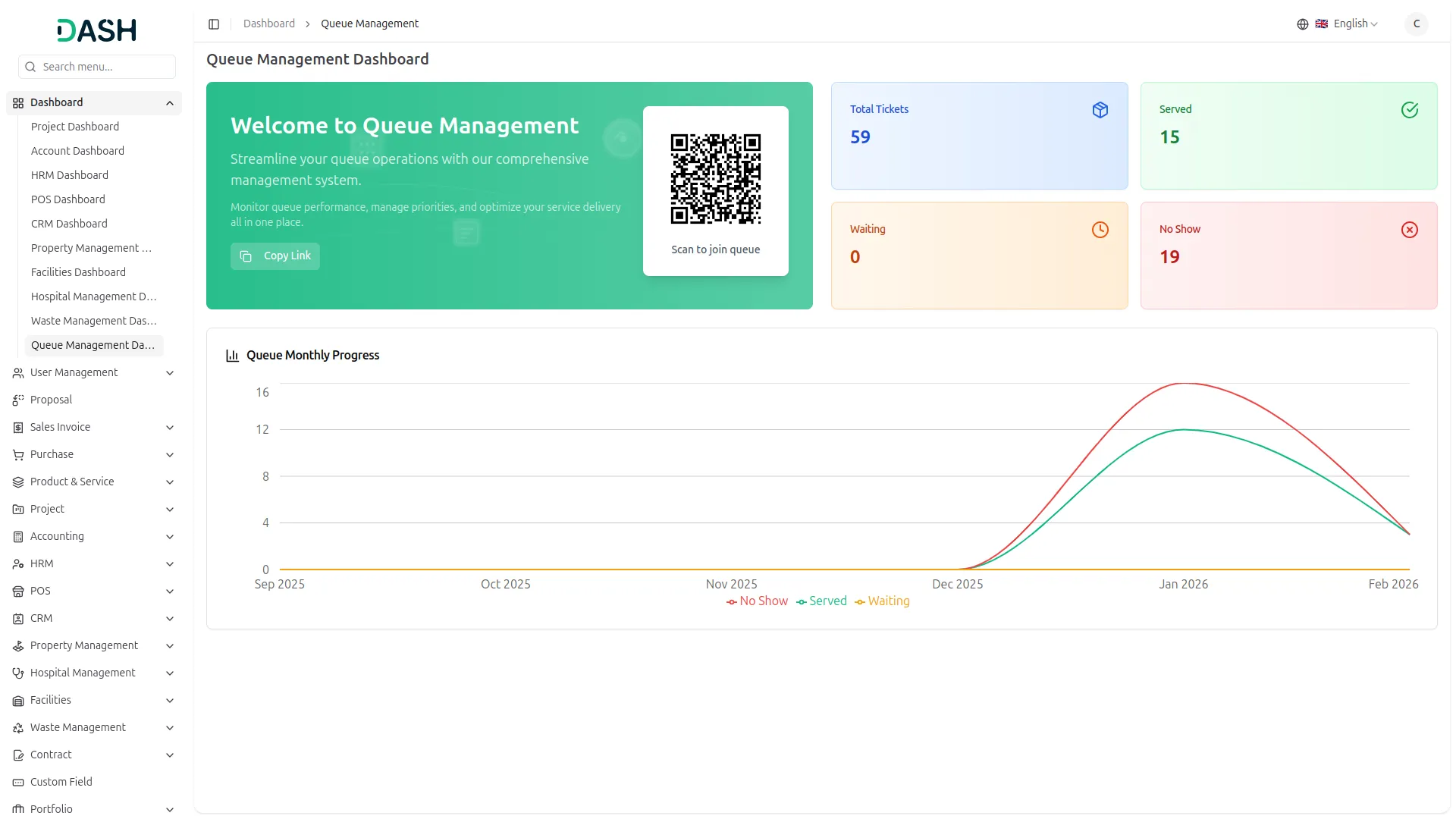
Task: Toggle the Waiting series visibility in legend
Action: tap(882, 601)
